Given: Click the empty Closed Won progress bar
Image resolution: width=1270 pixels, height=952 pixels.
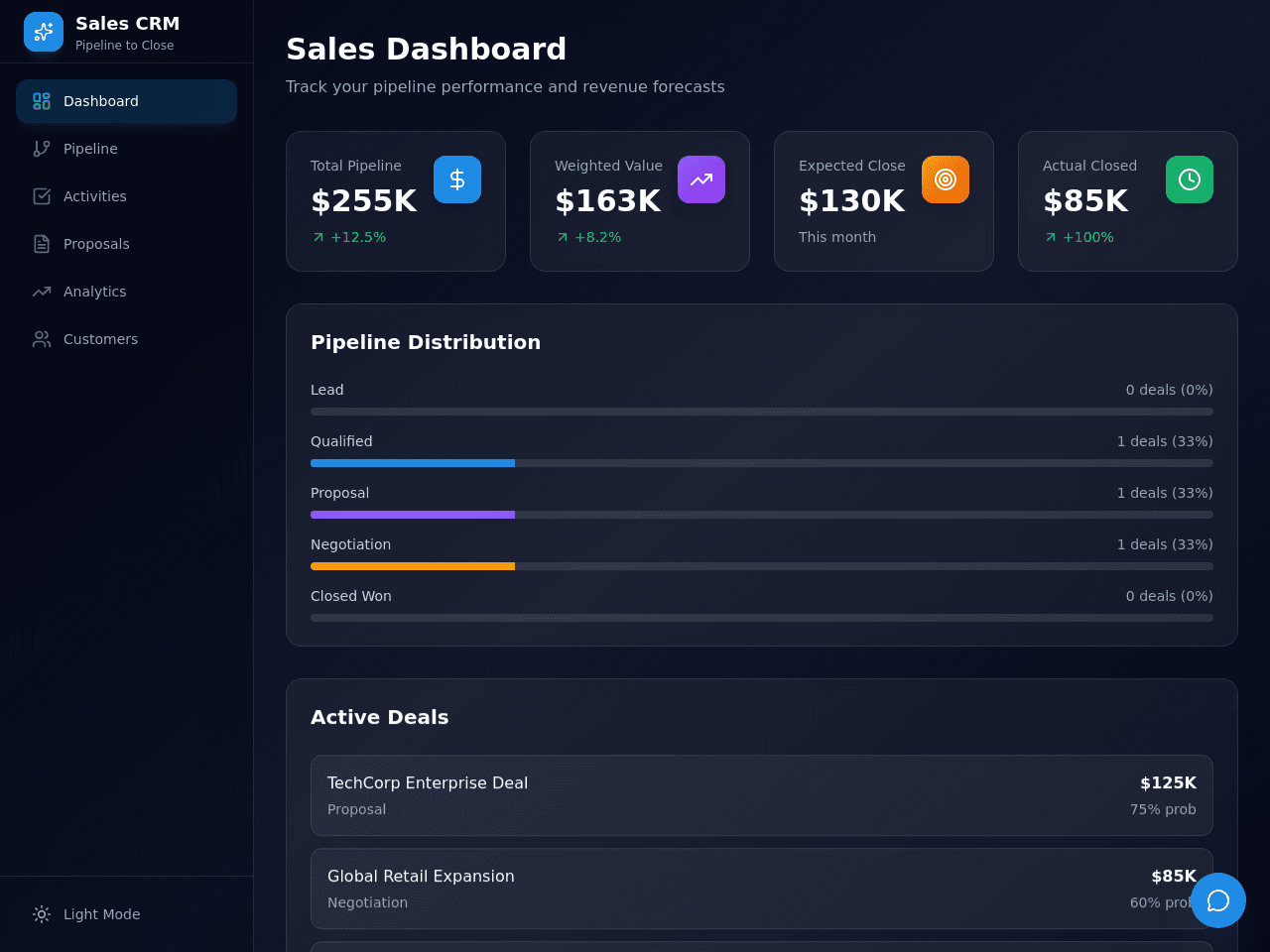Looking at the screenshot, I should (x=762, y=618).
